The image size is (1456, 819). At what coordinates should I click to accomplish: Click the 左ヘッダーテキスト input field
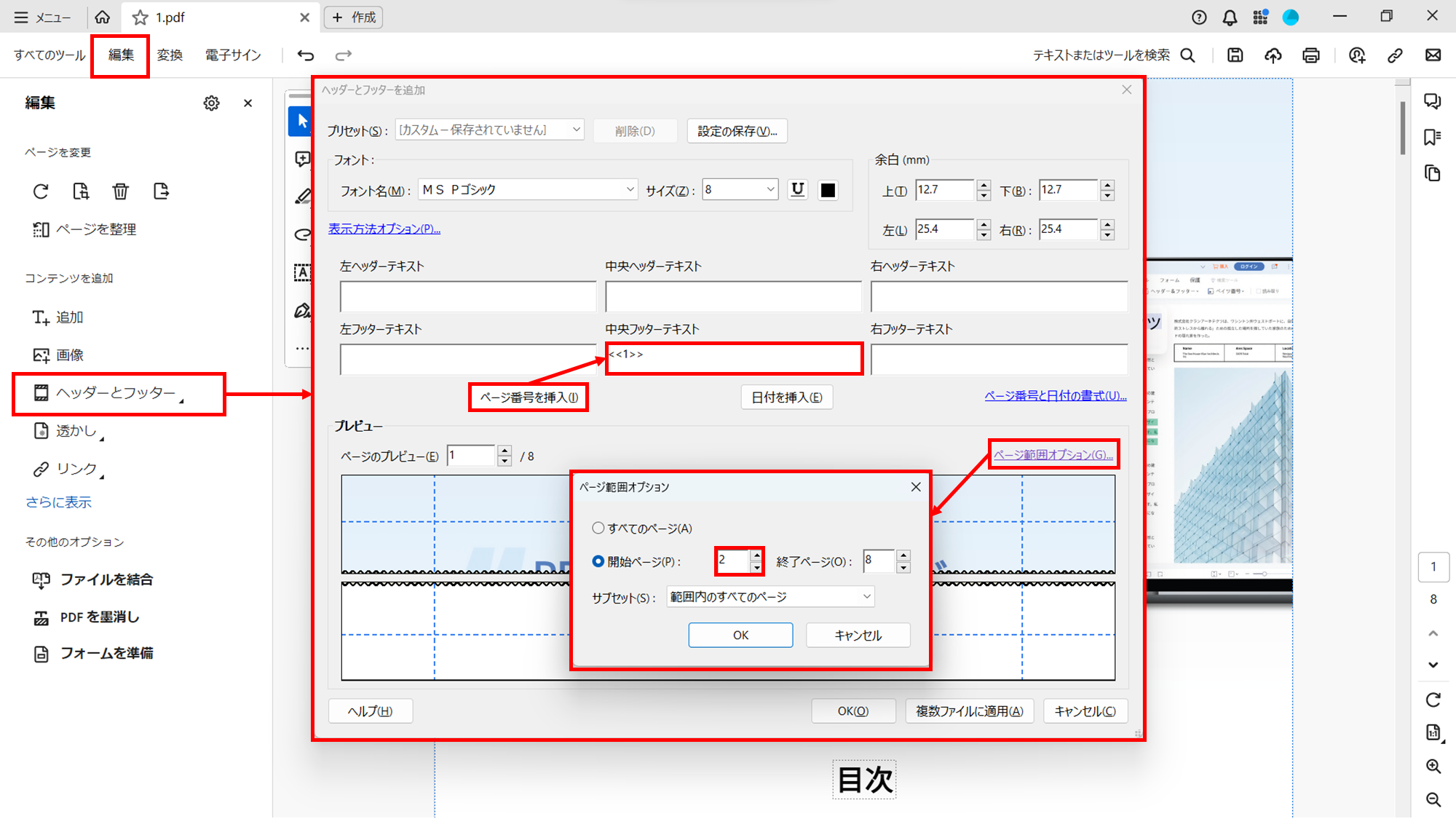(467, 296)
